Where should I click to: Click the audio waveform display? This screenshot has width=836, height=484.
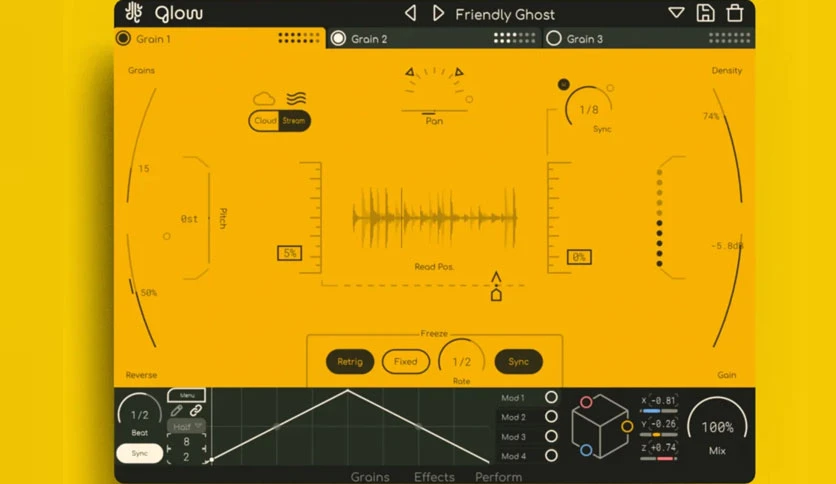434,217
